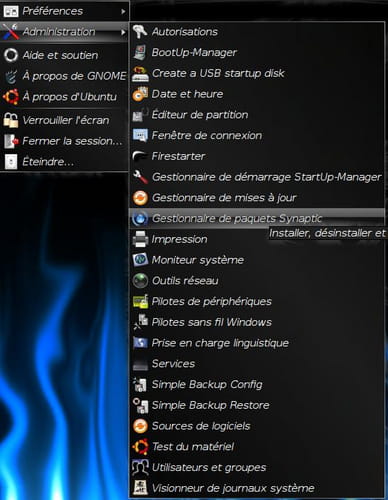Image resolution: width=388 pixels, height=500 pixels.
Task: Open the Services entry
Action: (257, 364)
